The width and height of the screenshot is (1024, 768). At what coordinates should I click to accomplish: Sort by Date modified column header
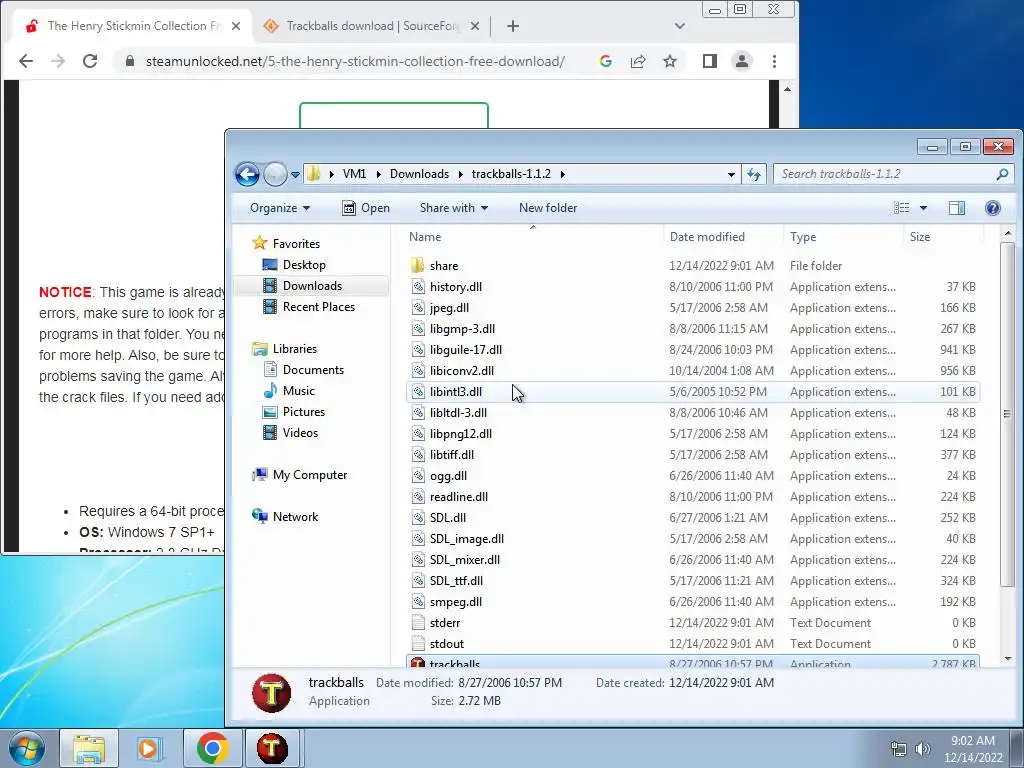pos(707,236)
